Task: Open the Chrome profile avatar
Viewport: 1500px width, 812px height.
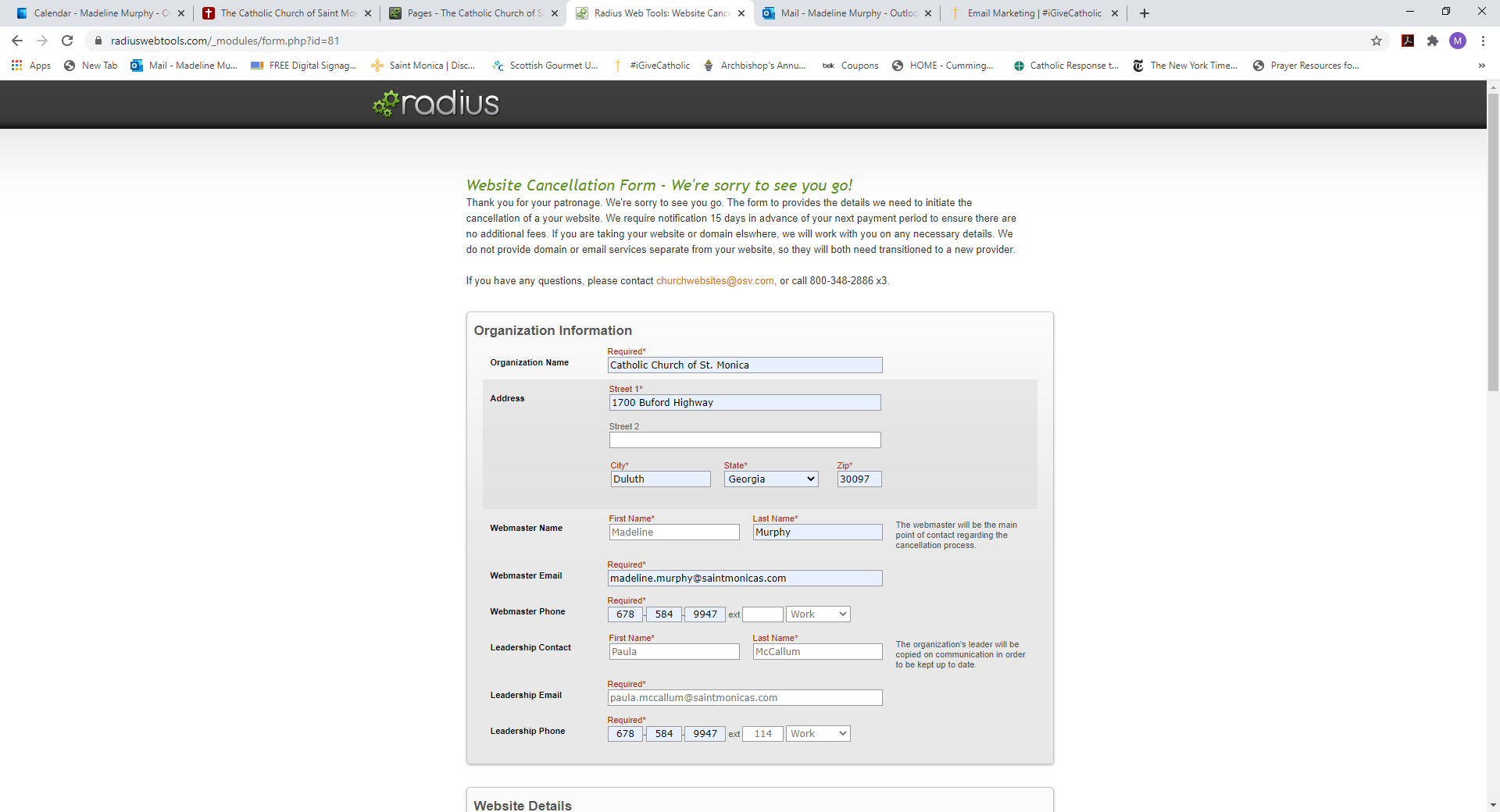Action: pos(1457,41)
